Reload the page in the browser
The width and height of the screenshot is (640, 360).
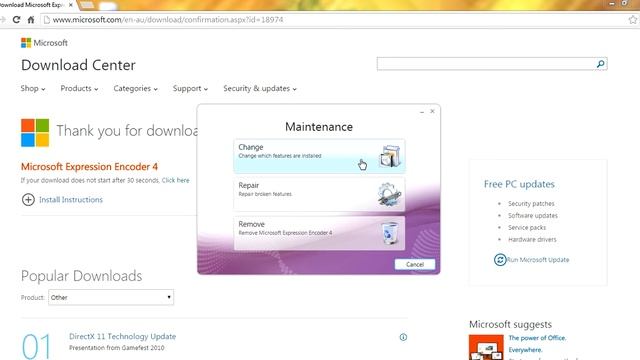[x=16, y=20]
